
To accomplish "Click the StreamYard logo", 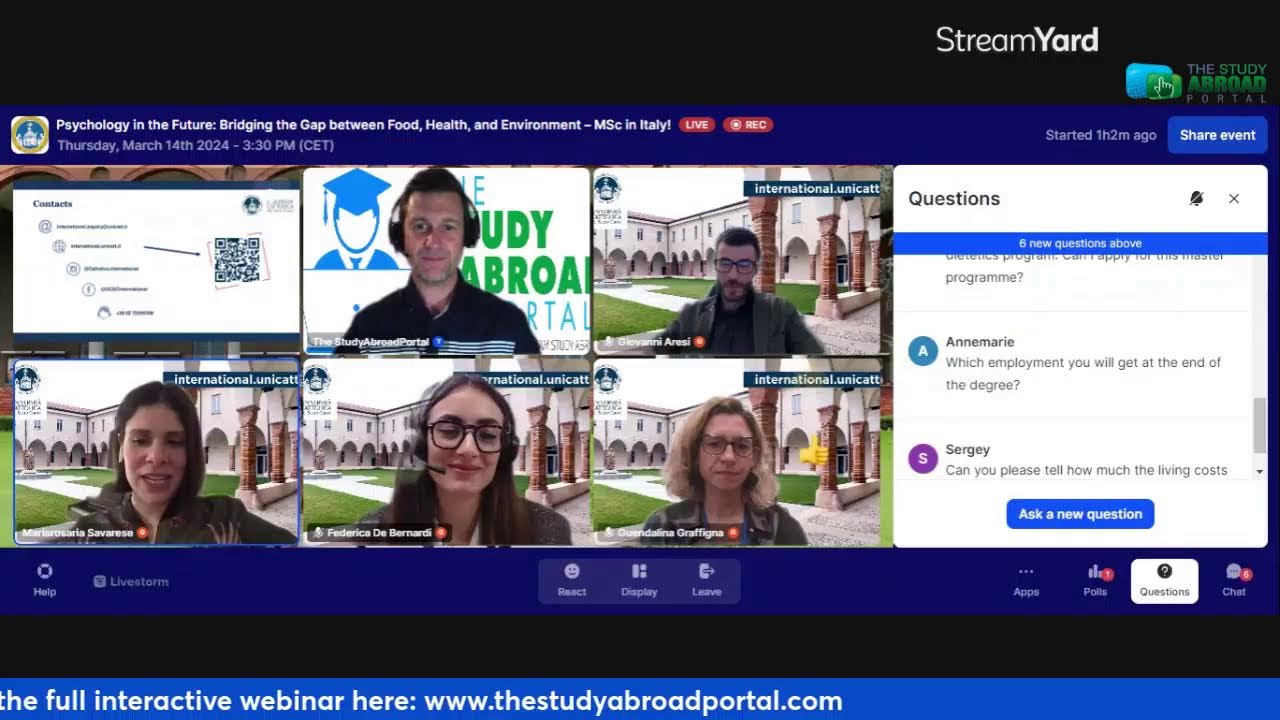I will 1017,40.
